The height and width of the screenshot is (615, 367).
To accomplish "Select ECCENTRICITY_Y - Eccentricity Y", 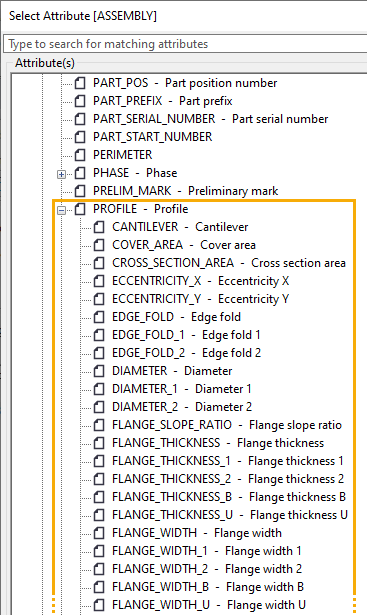I will [x=201, y=299].
